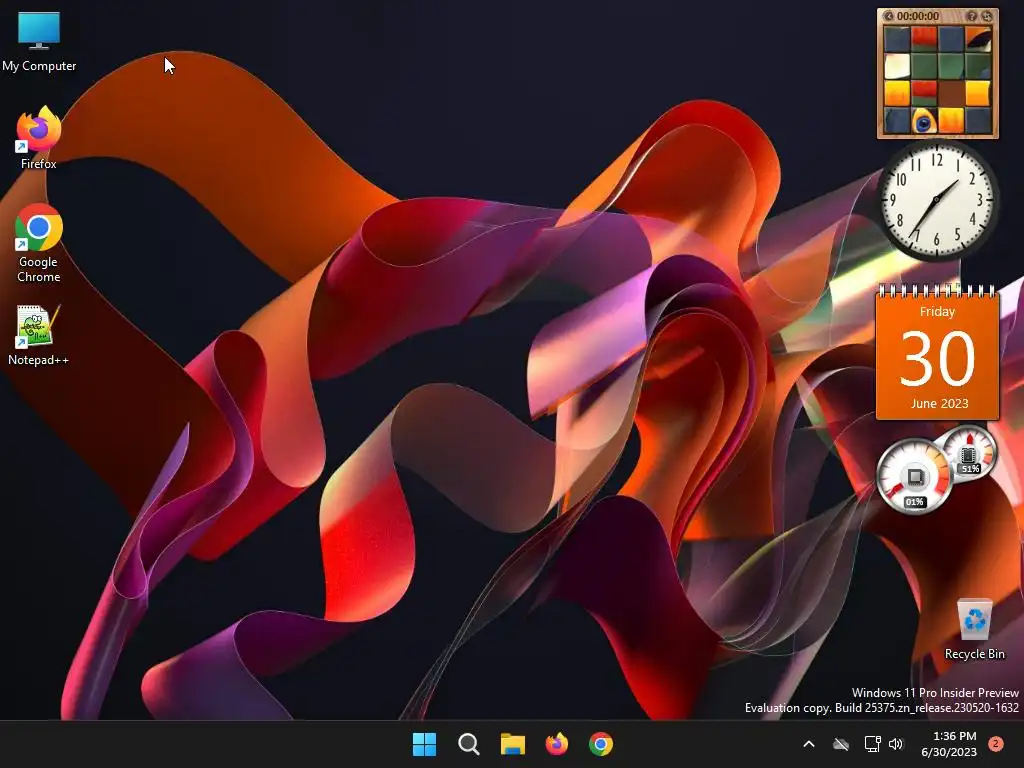The image size is (1024, 768).
Task: Open the clock showing 1:36 PM
Action: click(x=949, y=744)
